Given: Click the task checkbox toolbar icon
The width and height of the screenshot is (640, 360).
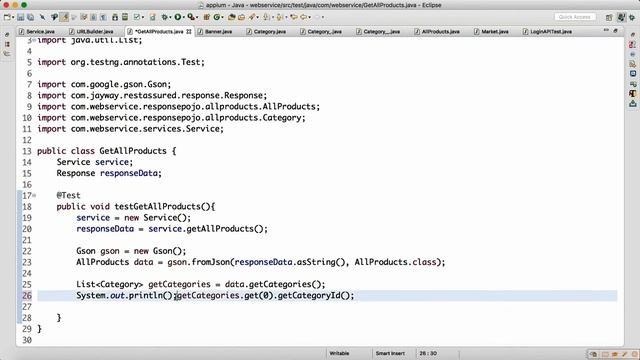Looking at the screenshot, I should pos(137,17).
